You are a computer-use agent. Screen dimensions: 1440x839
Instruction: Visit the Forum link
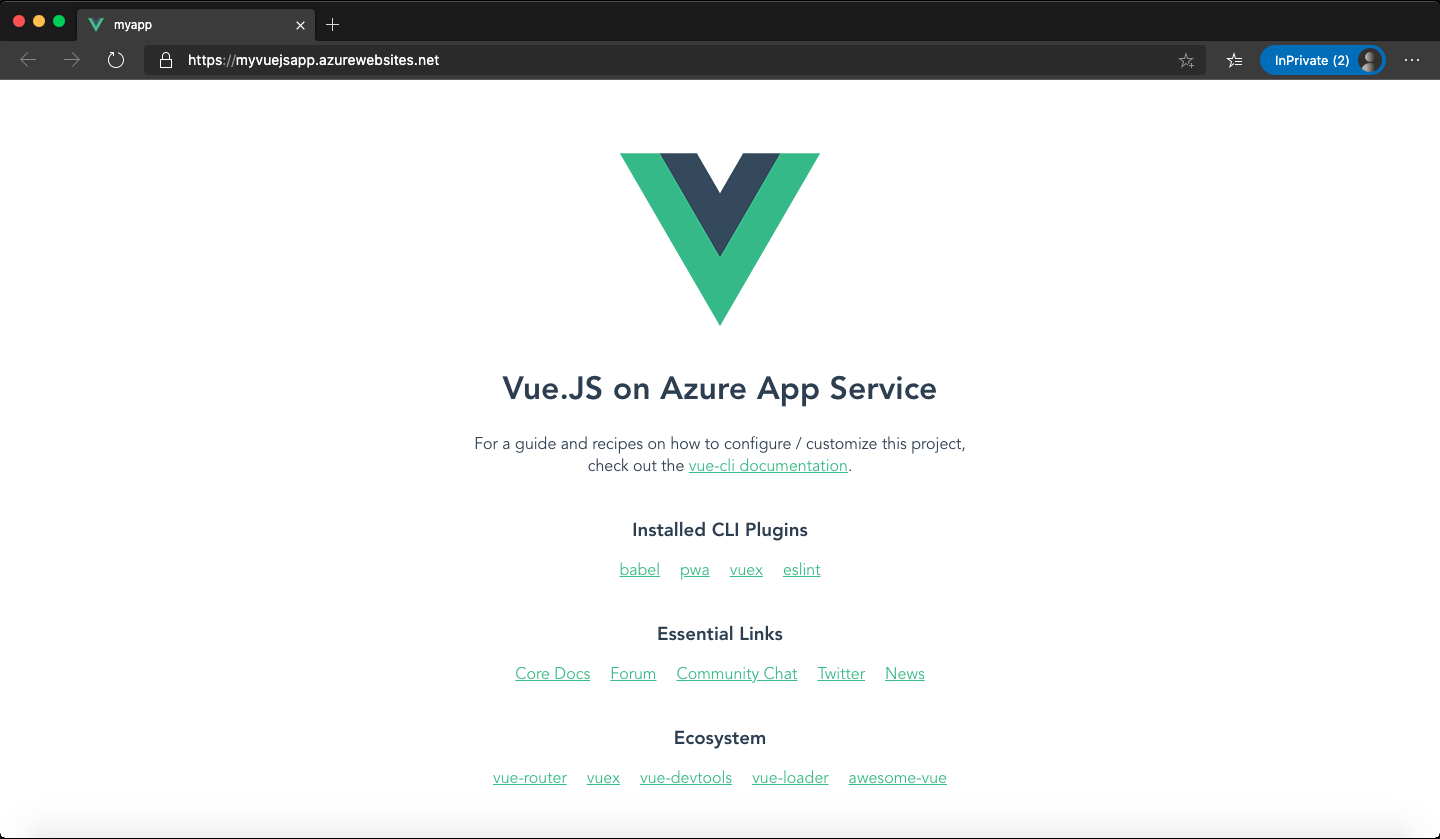(633, 674)
